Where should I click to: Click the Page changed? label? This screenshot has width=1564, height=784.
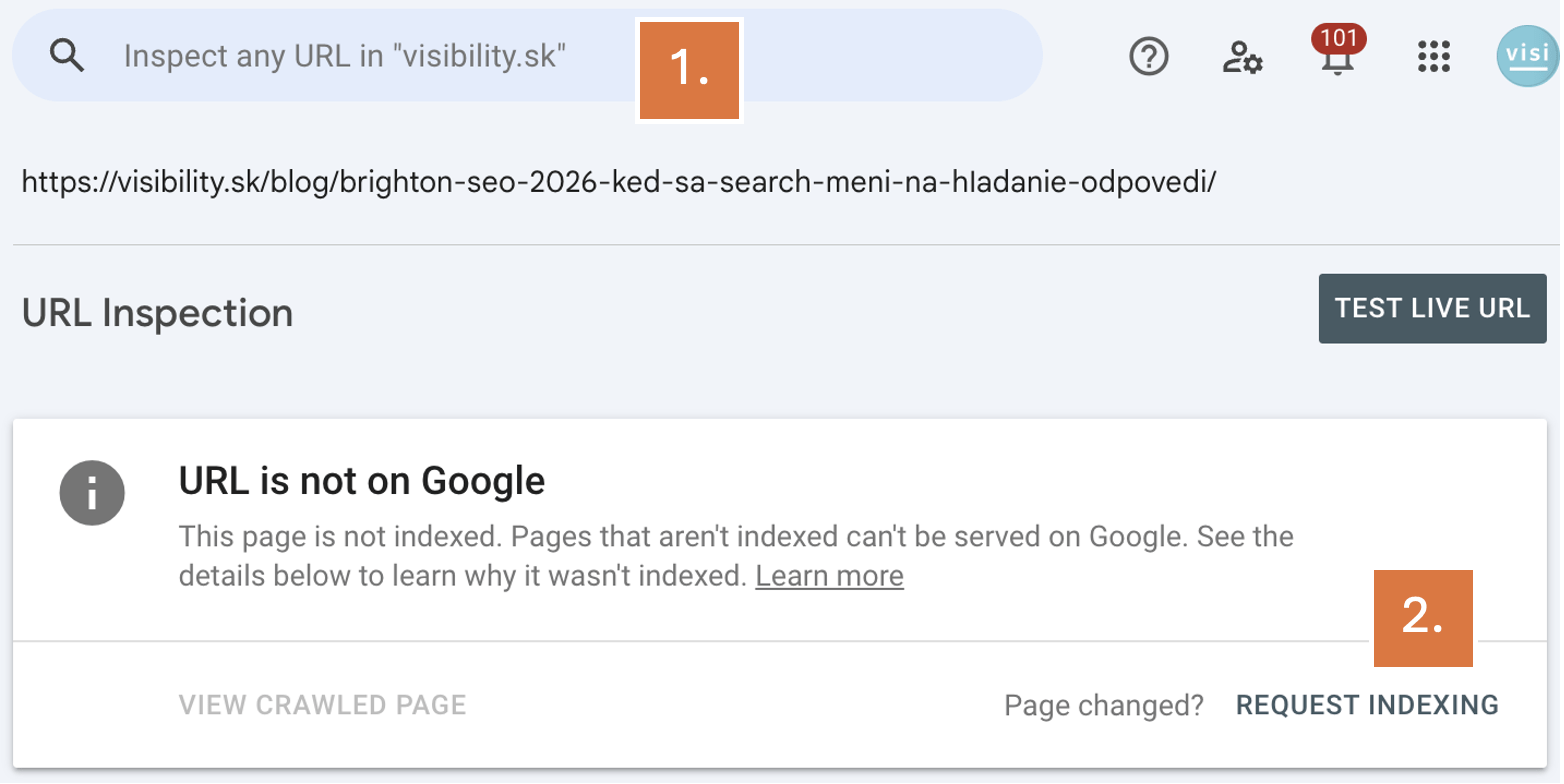[x=1104, y=705]
